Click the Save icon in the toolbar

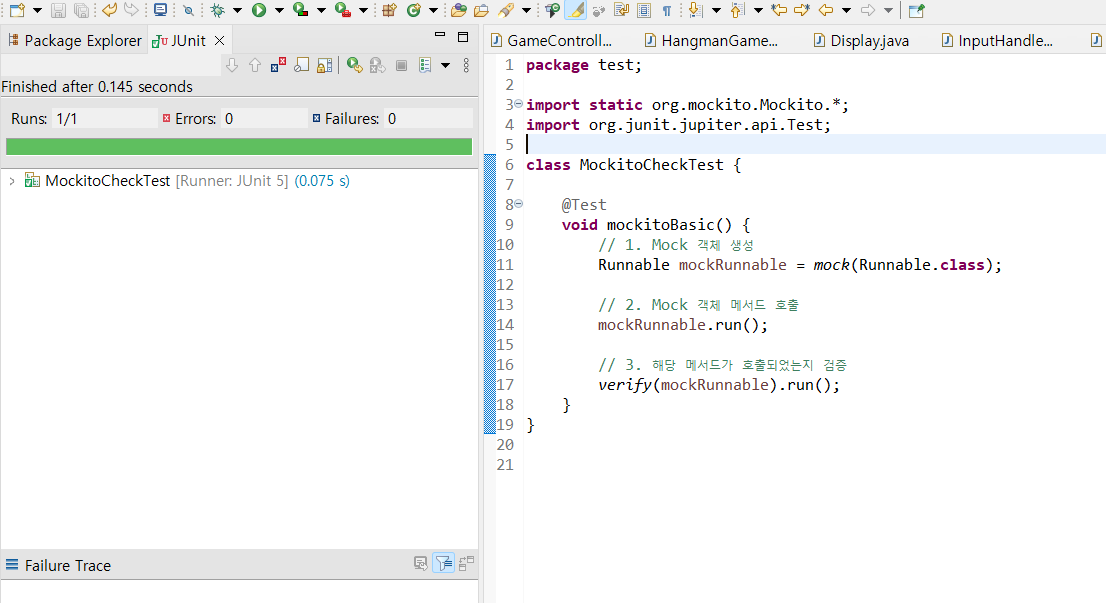59,11
